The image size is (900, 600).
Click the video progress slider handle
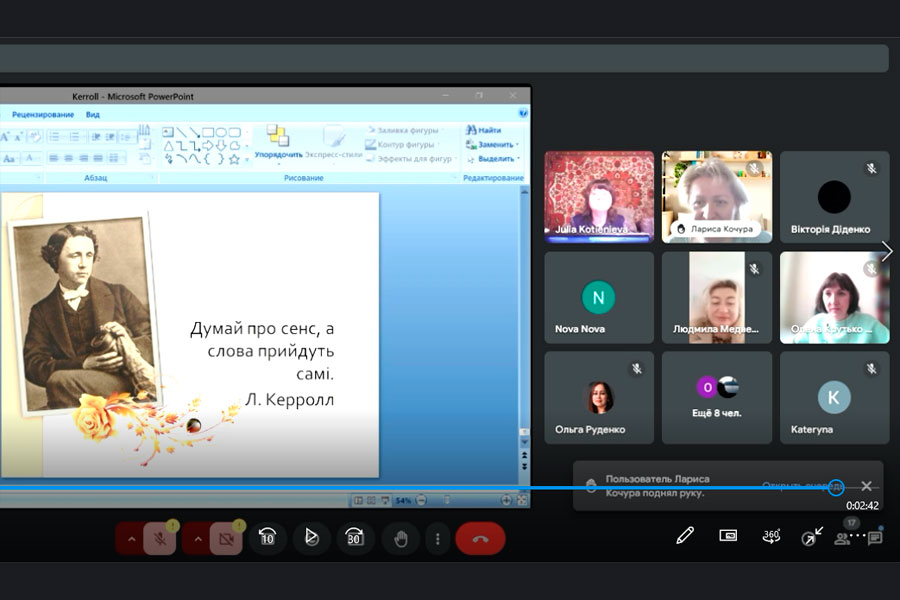point(836,487)
